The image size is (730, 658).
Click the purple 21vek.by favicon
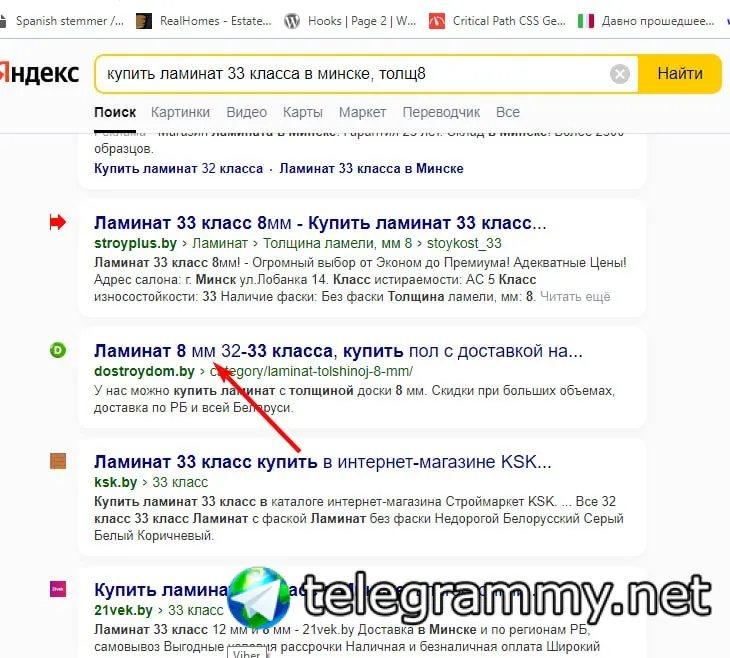pyautogui.click(x=58, y=589)
